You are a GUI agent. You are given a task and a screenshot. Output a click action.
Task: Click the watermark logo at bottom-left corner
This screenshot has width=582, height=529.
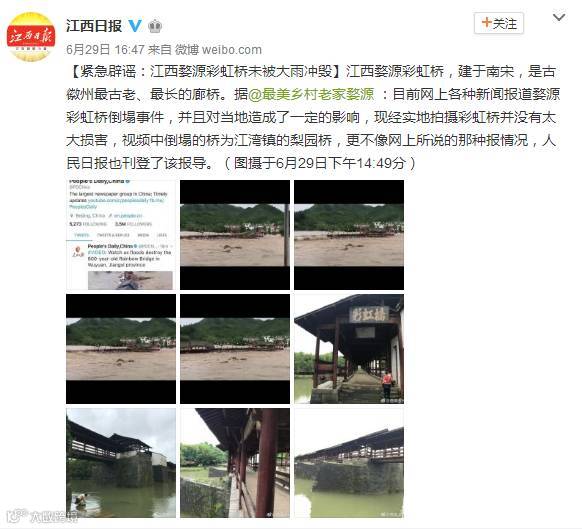(x=43, y=516)
